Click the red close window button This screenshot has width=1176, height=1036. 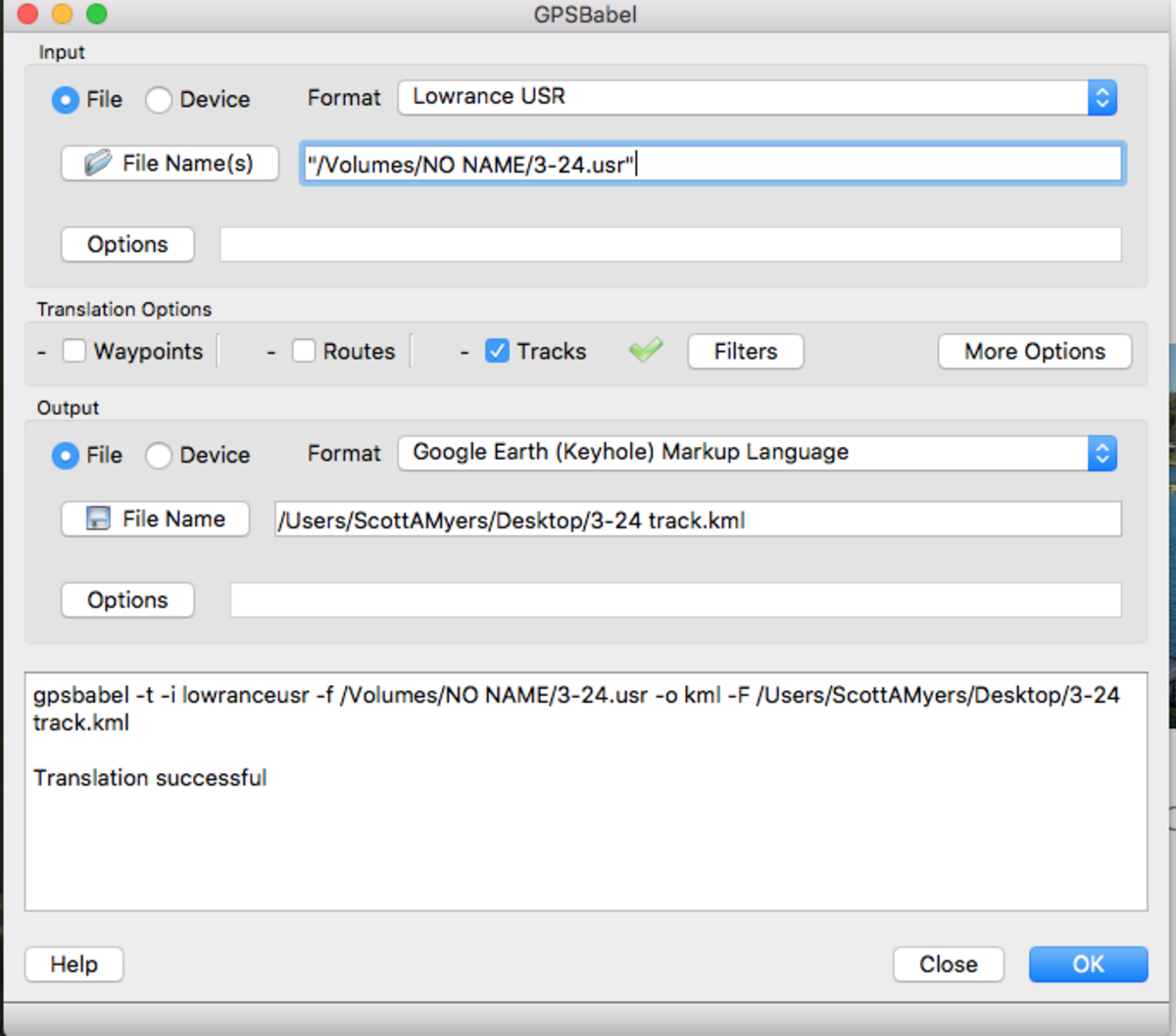pos(27,14)
